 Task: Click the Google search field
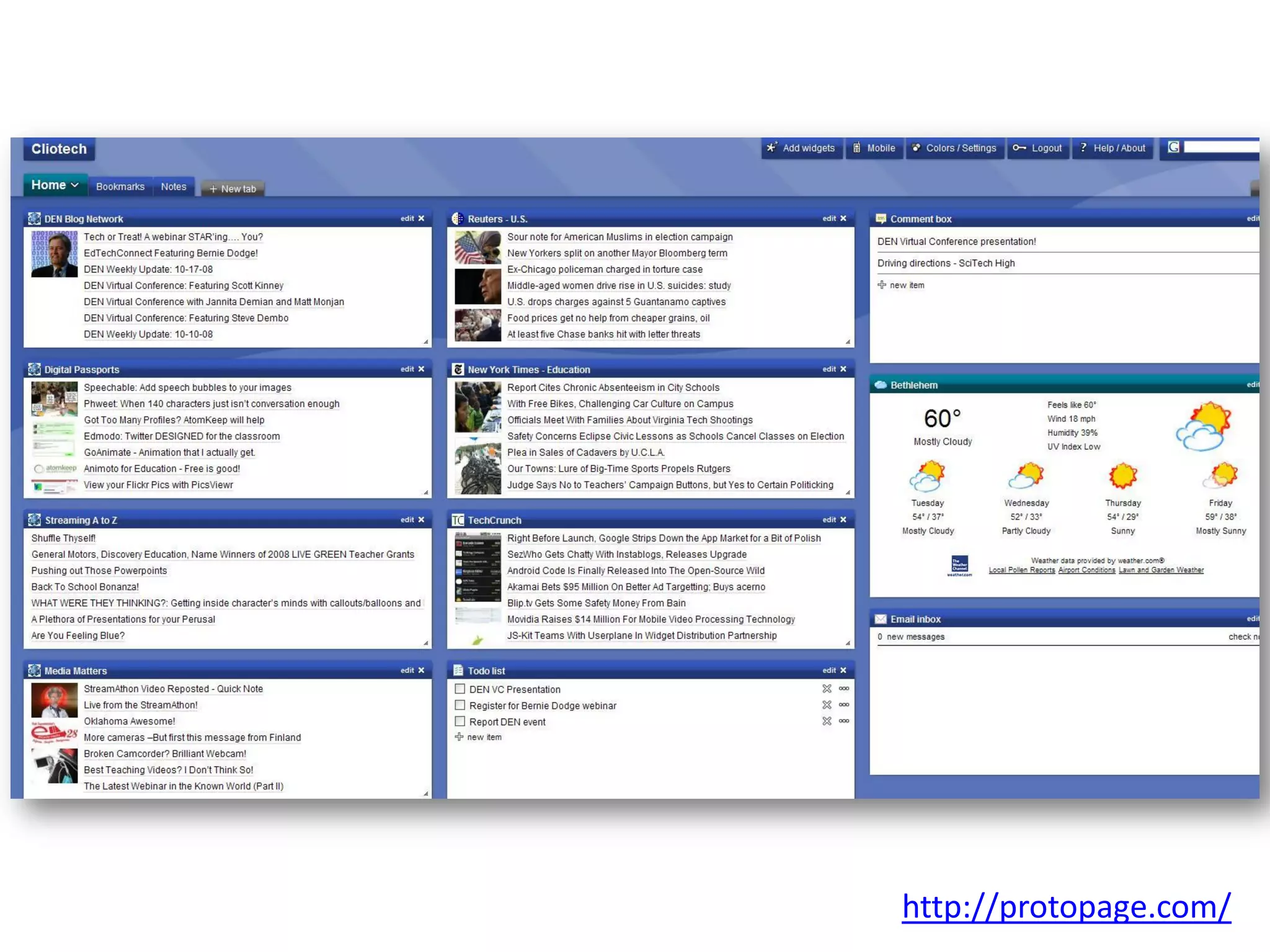click(x=1221, y=147)
